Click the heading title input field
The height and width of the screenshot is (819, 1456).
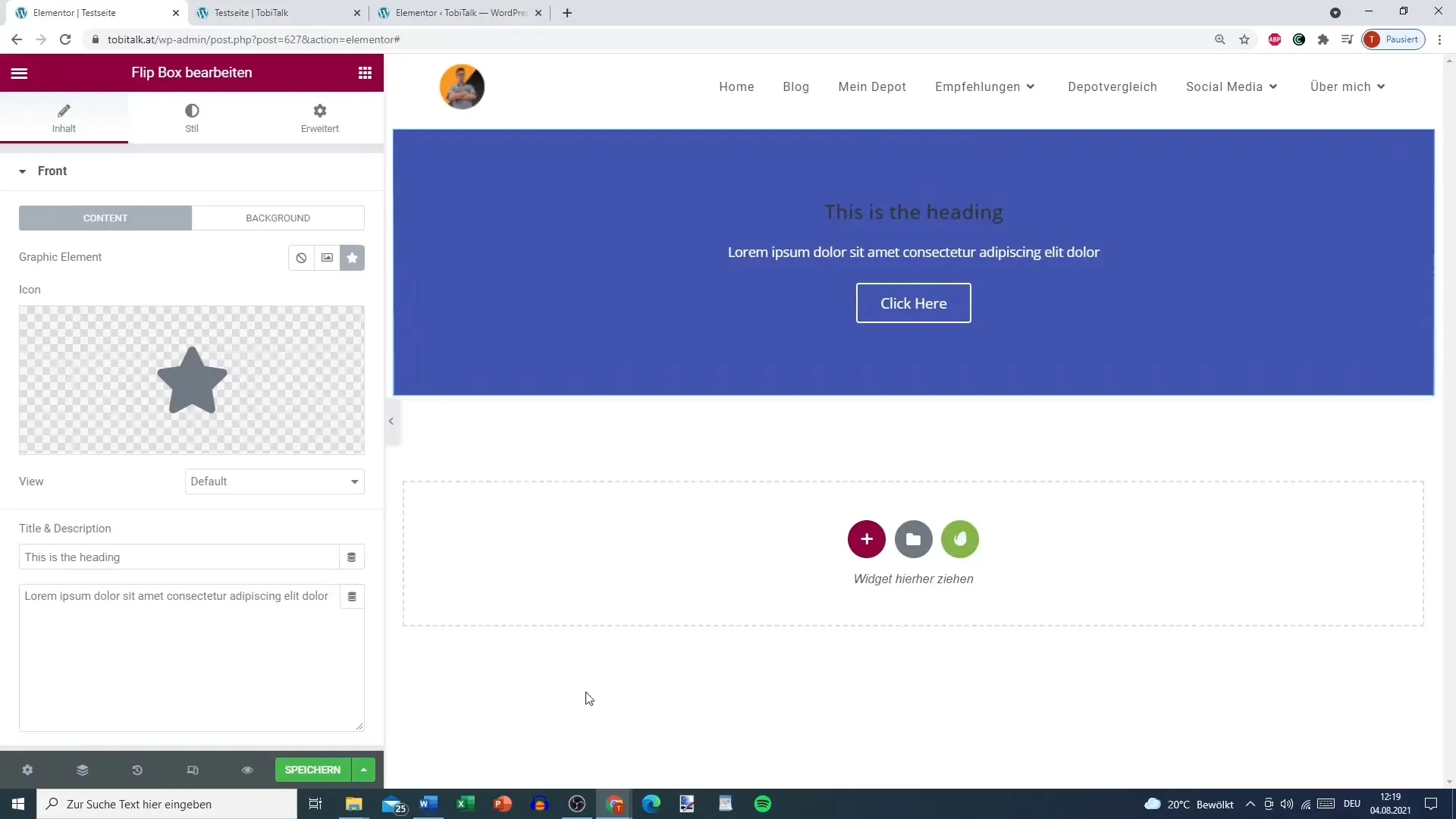(179, 557)
